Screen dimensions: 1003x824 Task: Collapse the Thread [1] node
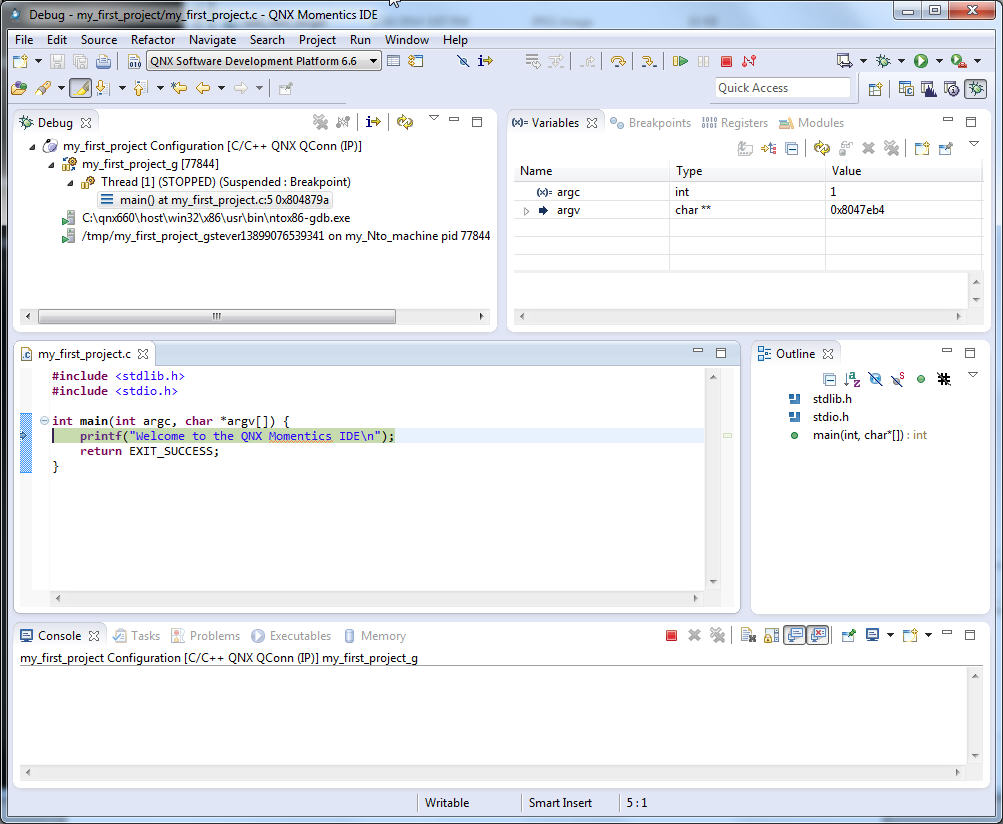pyautogui.click(x=70, y=182)
